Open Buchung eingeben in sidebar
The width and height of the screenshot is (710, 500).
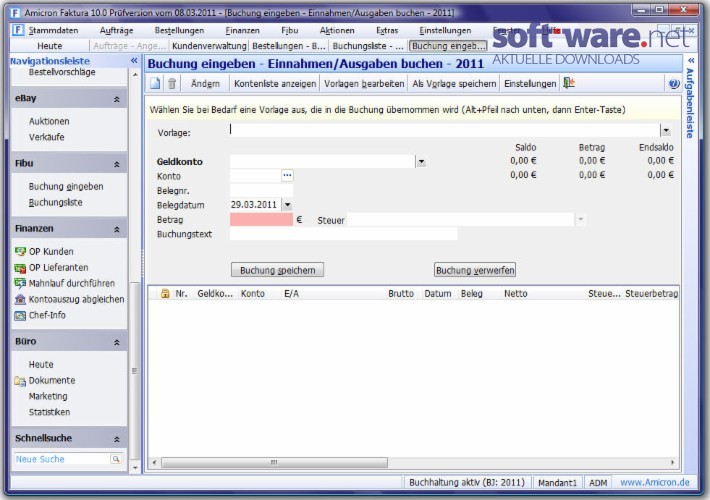pyautogui.click(x=66, y=187)
